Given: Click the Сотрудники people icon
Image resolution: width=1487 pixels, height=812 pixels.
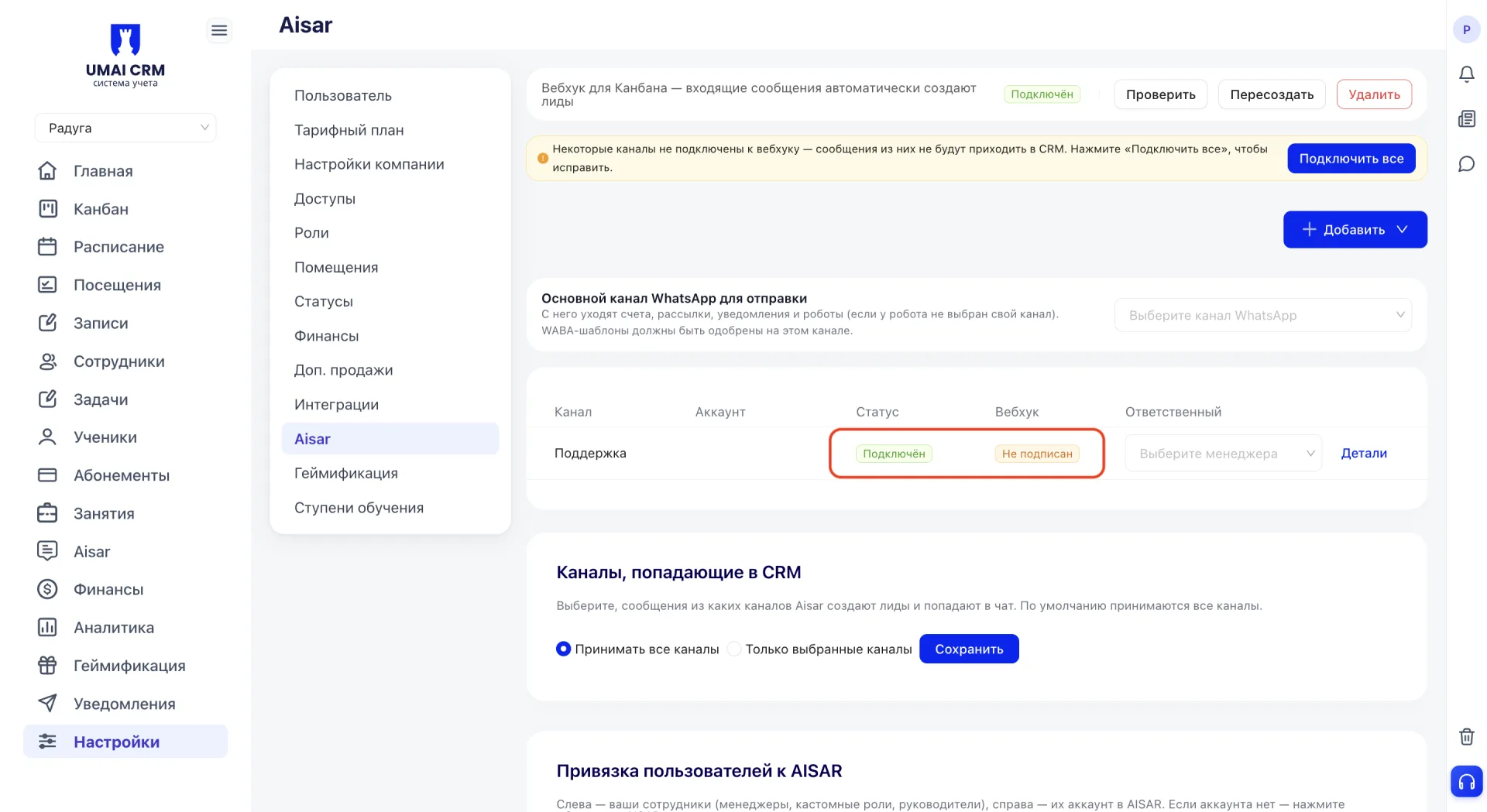Looking at the screenshot, I should point(47,361).
